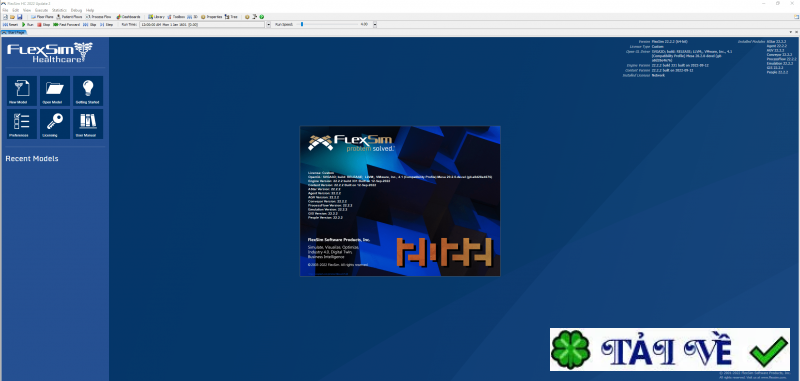Show the Library pane
The height and width of the screenshot is (381, 800).
pos(157,17)
